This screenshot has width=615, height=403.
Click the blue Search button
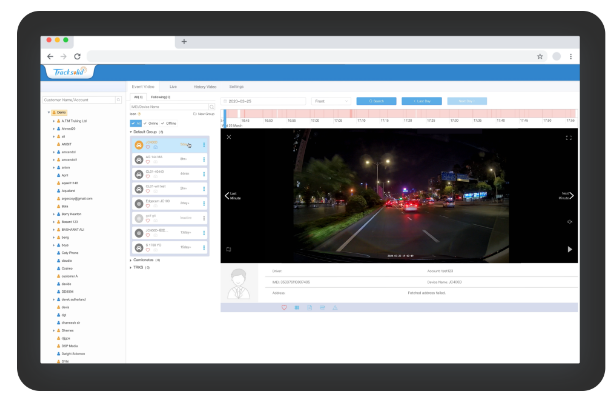coord(378,101)
